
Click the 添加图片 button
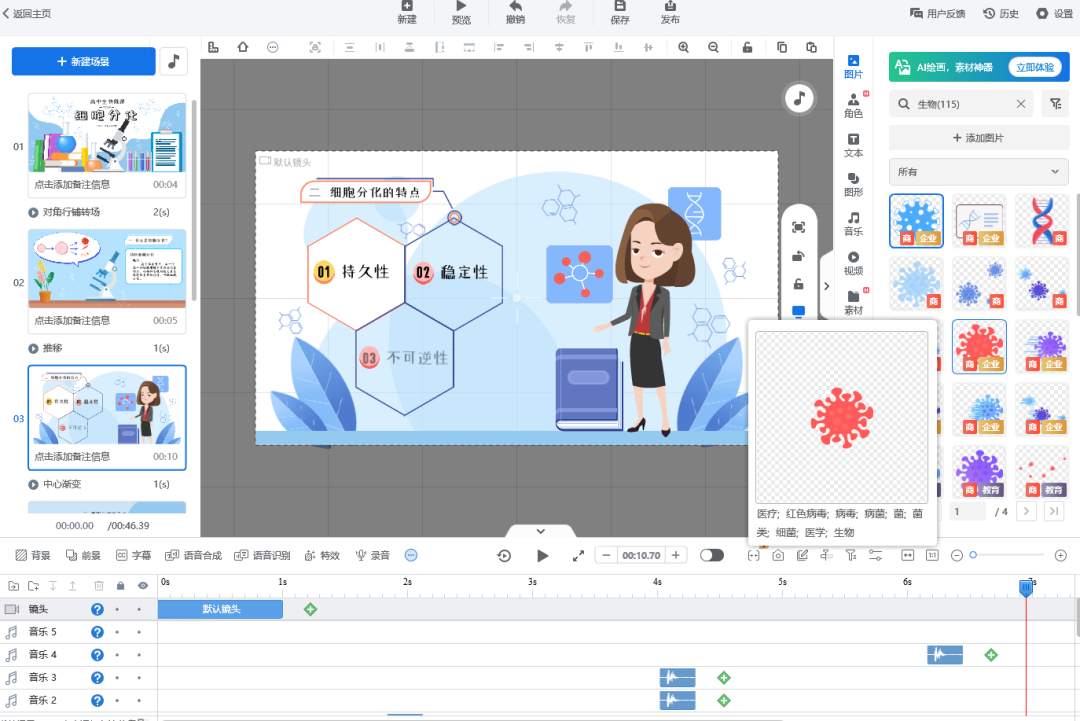pyautogui.click(x=979, y=138)
